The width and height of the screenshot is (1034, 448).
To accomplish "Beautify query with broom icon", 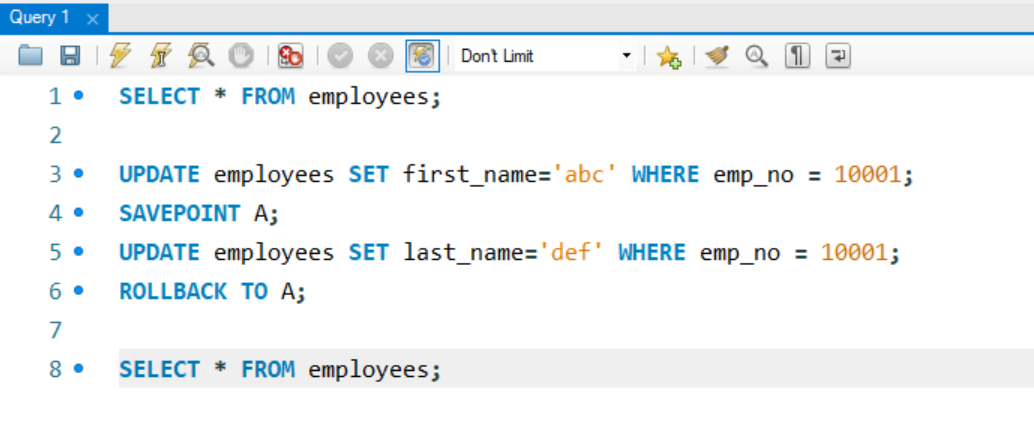I will point(717,56).
